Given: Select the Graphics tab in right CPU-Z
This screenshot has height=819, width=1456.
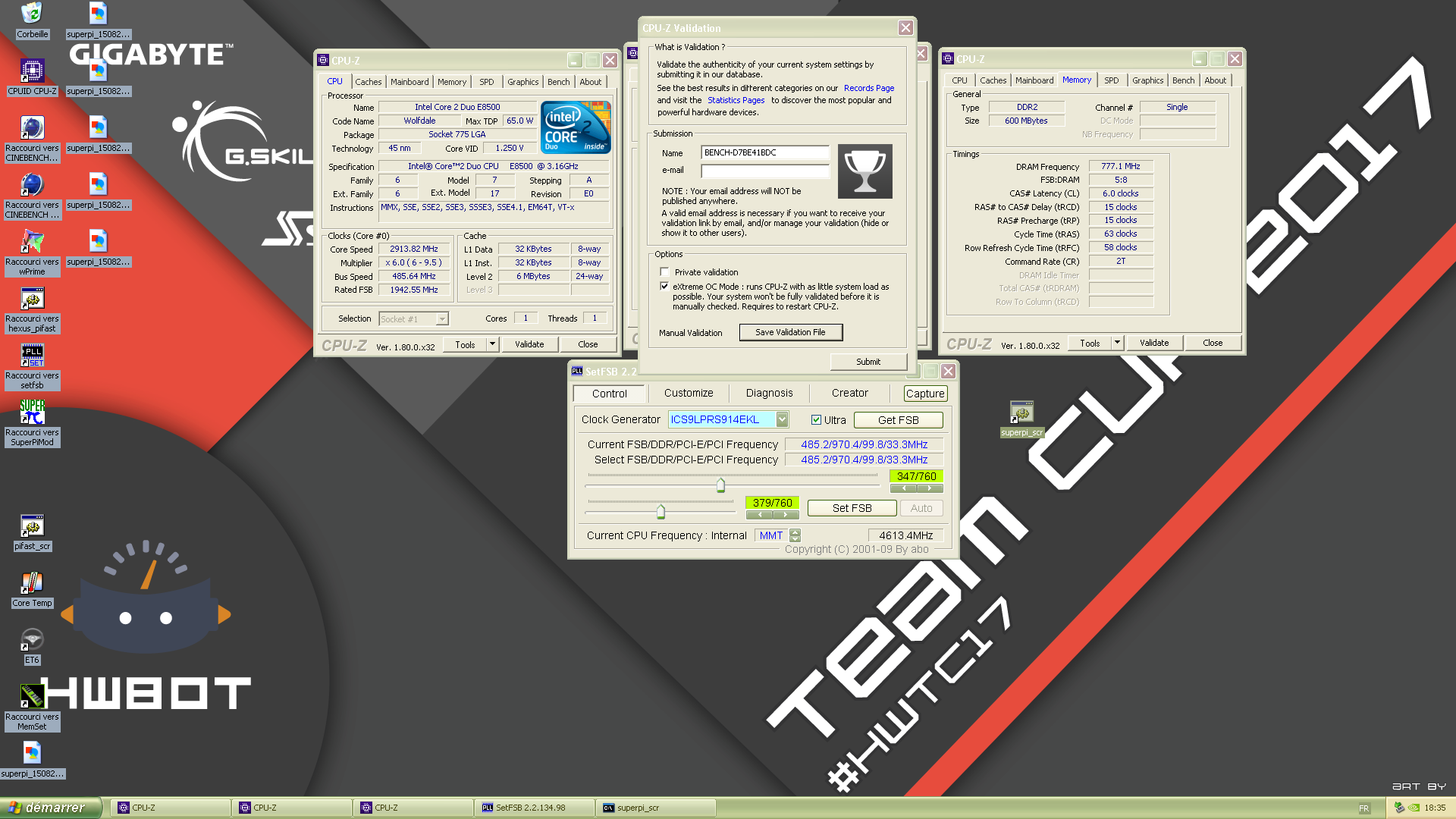Looking at the screenshot, I should (1147, 80).
